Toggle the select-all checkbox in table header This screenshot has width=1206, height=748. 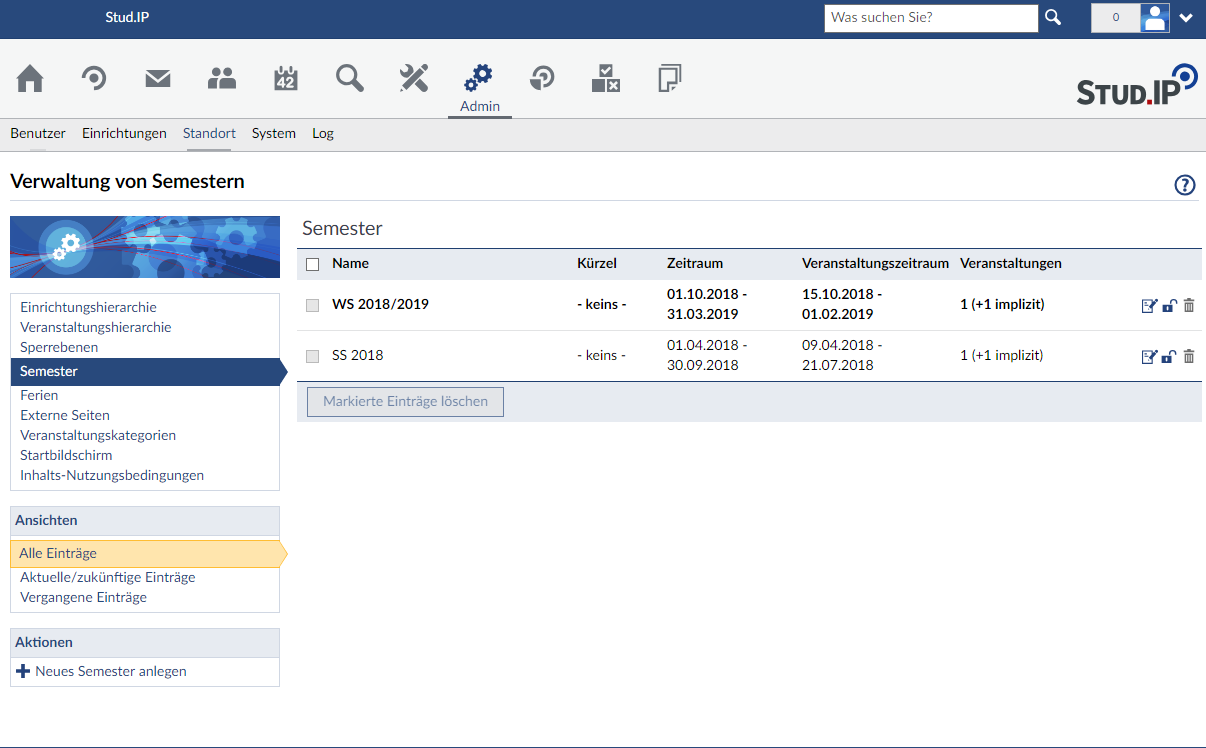(313, 264)
